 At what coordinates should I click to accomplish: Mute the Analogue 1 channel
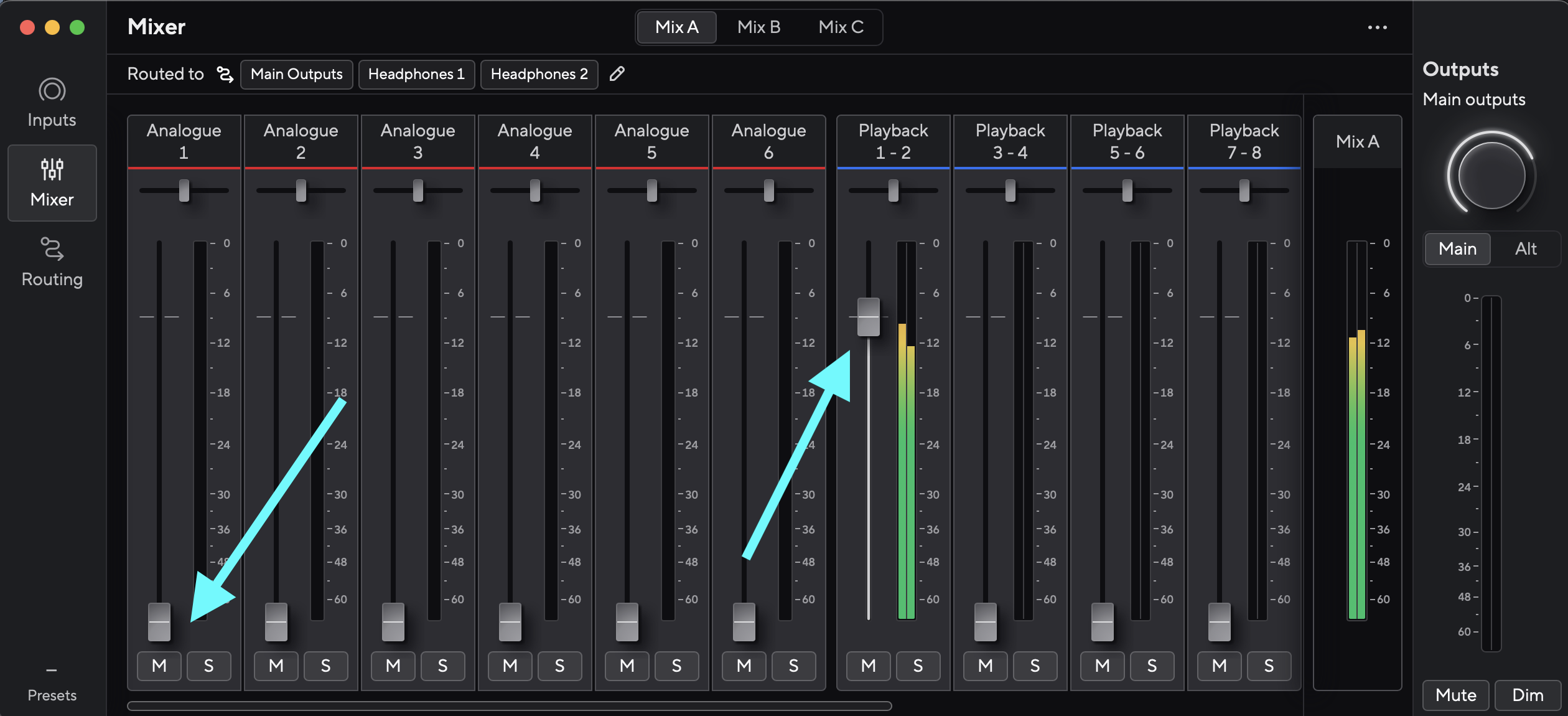click(x=159, y=666)
